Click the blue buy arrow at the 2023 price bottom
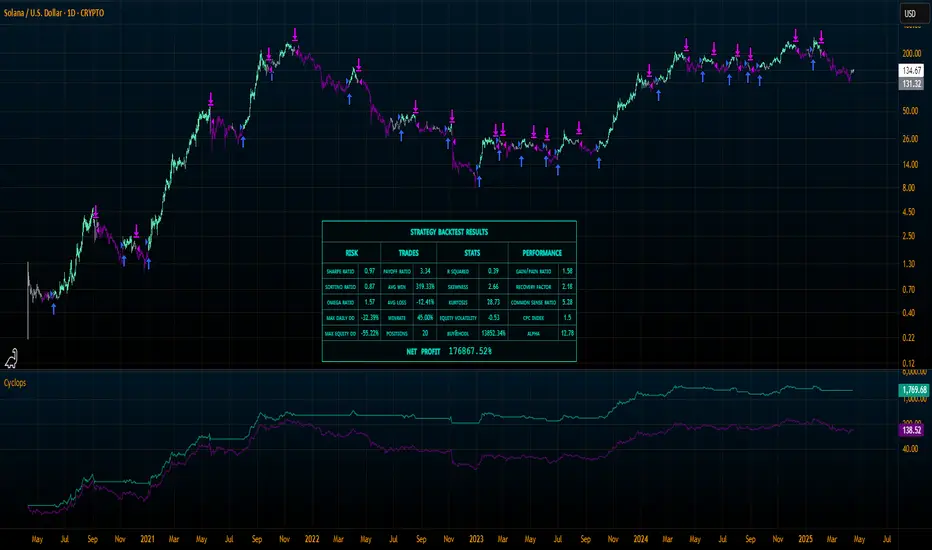 (478, 182)
